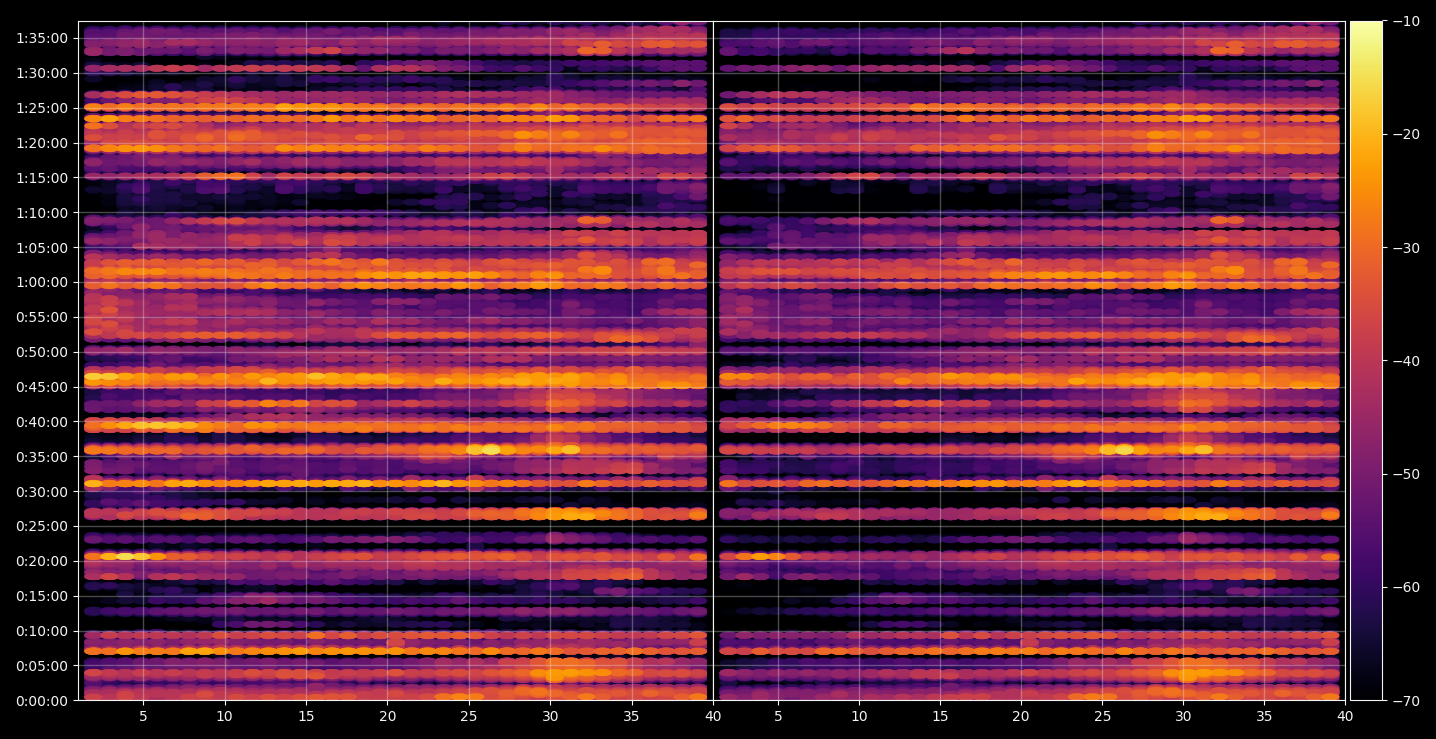This screenshot has height=739, width=1436.
Task: Click the 0:35:00 time axis label
Action: click(42, 457)
